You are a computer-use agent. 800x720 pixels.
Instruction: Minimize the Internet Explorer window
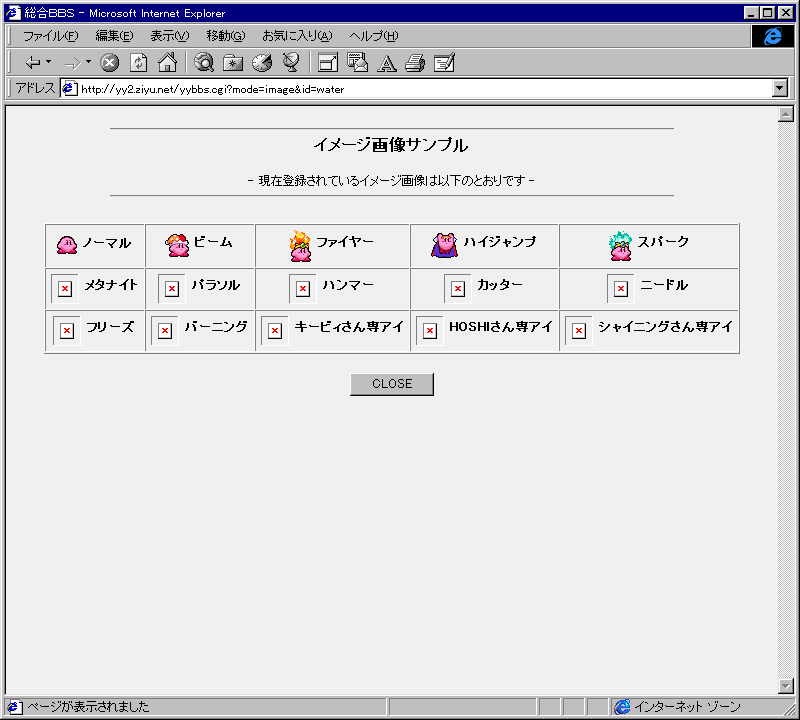(x=751, y=13)
